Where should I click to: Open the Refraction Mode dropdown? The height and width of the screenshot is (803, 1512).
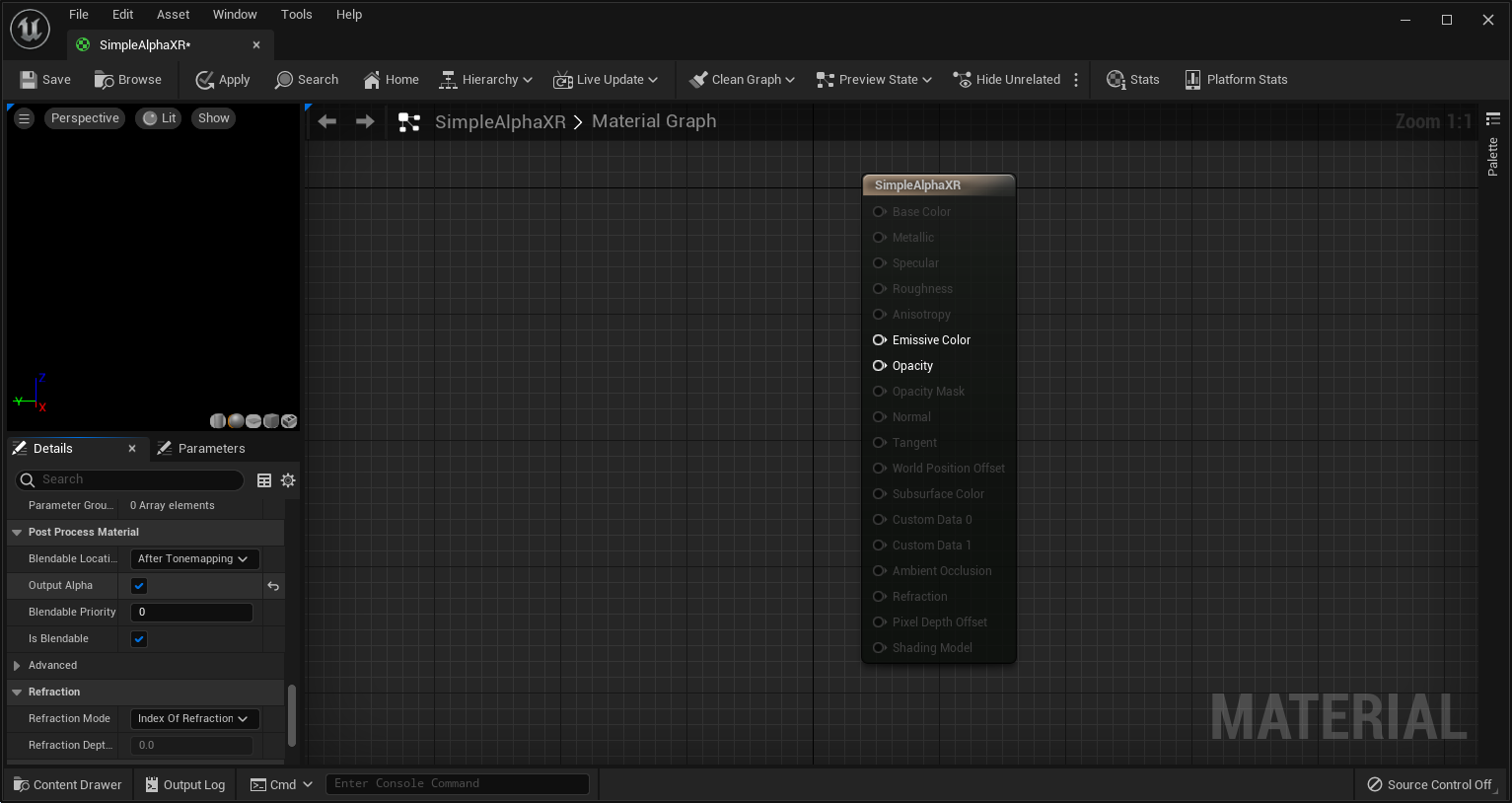point(194,719)
